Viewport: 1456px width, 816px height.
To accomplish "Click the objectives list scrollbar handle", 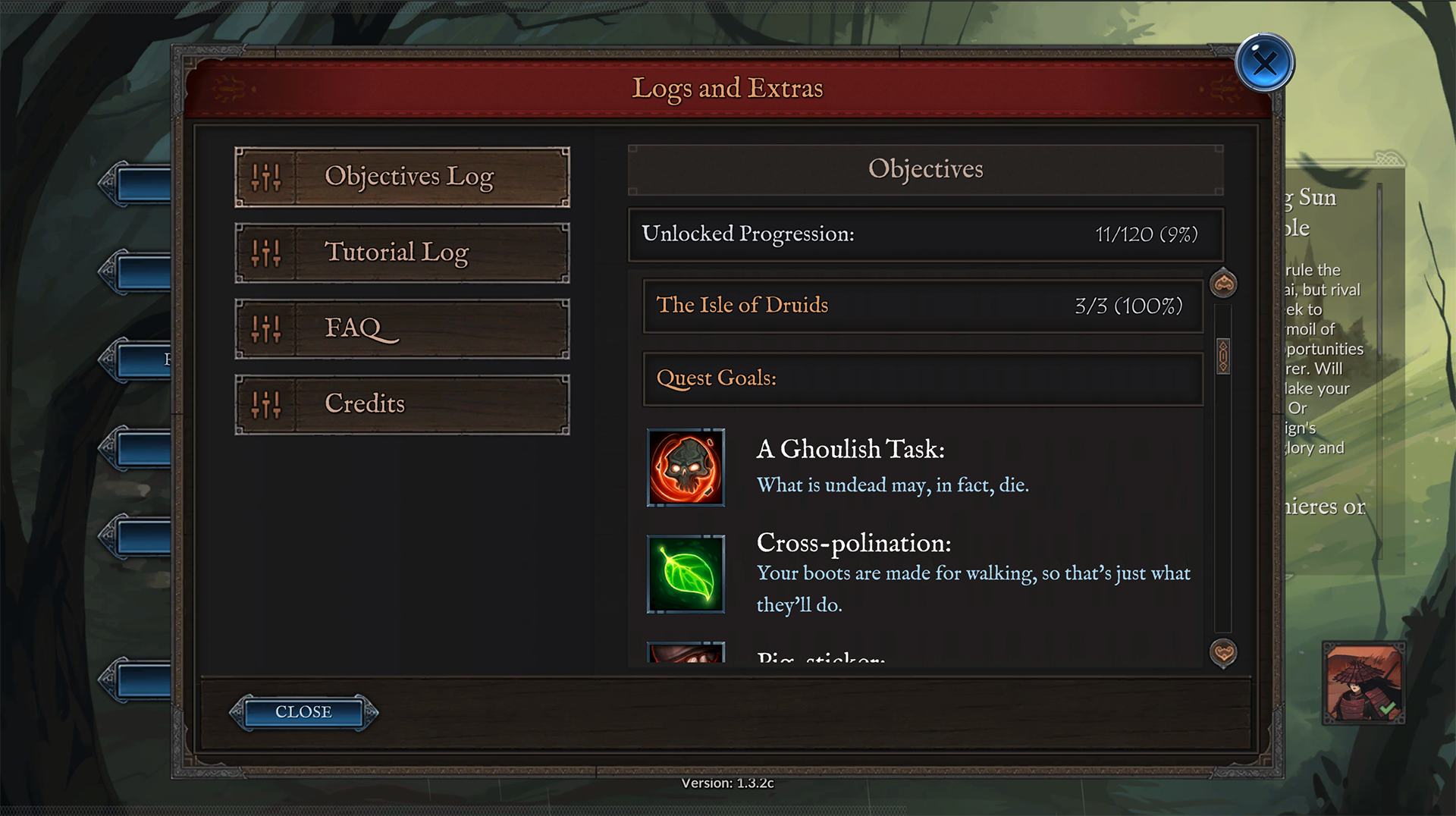I will pos(1223,356).
